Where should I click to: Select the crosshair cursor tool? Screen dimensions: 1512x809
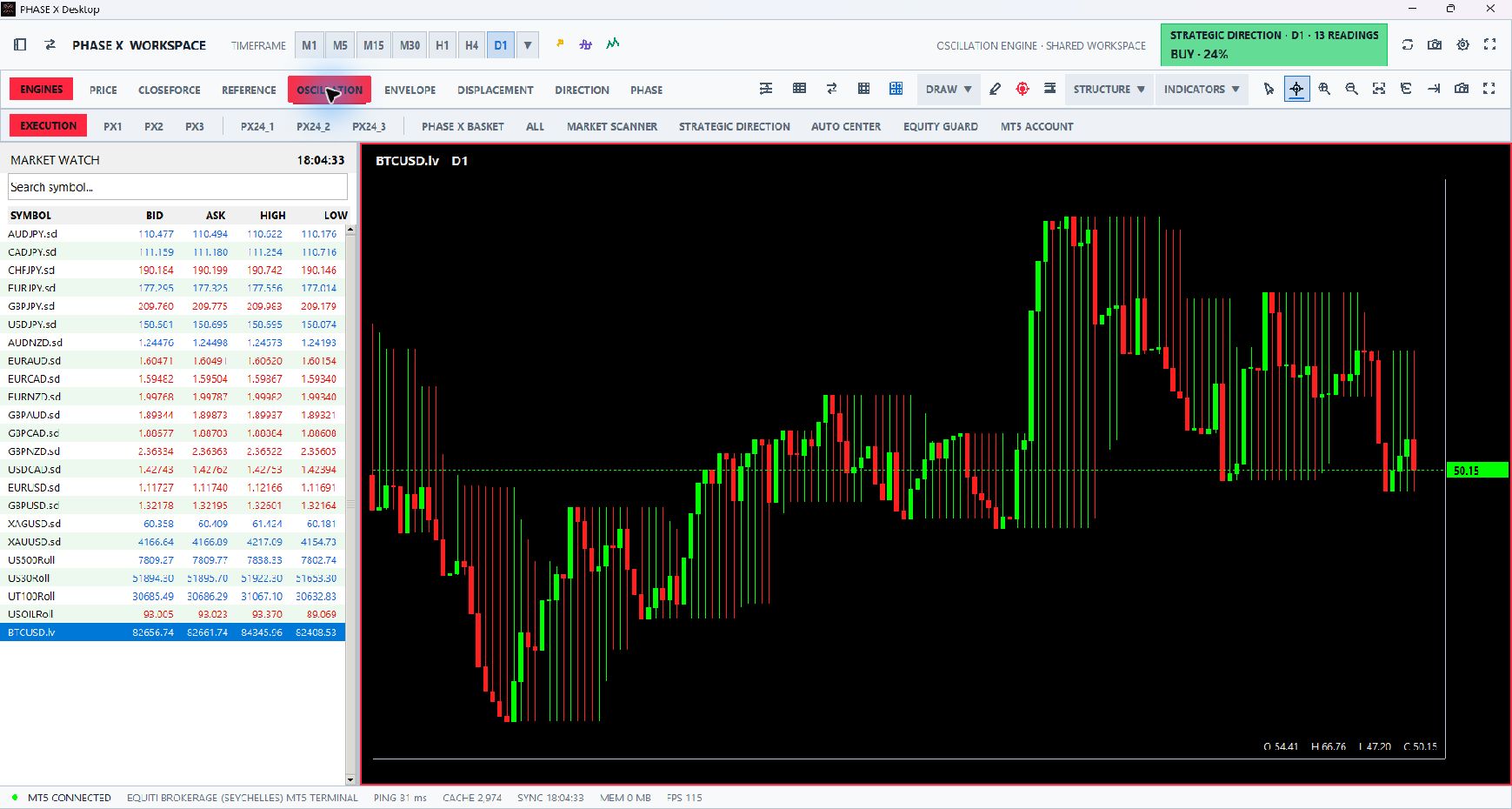[1296, 89]
